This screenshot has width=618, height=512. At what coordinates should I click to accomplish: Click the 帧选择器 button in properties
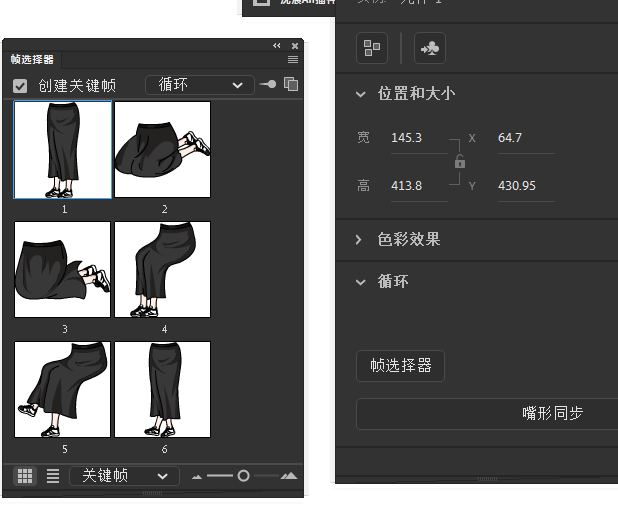point(400,365)
